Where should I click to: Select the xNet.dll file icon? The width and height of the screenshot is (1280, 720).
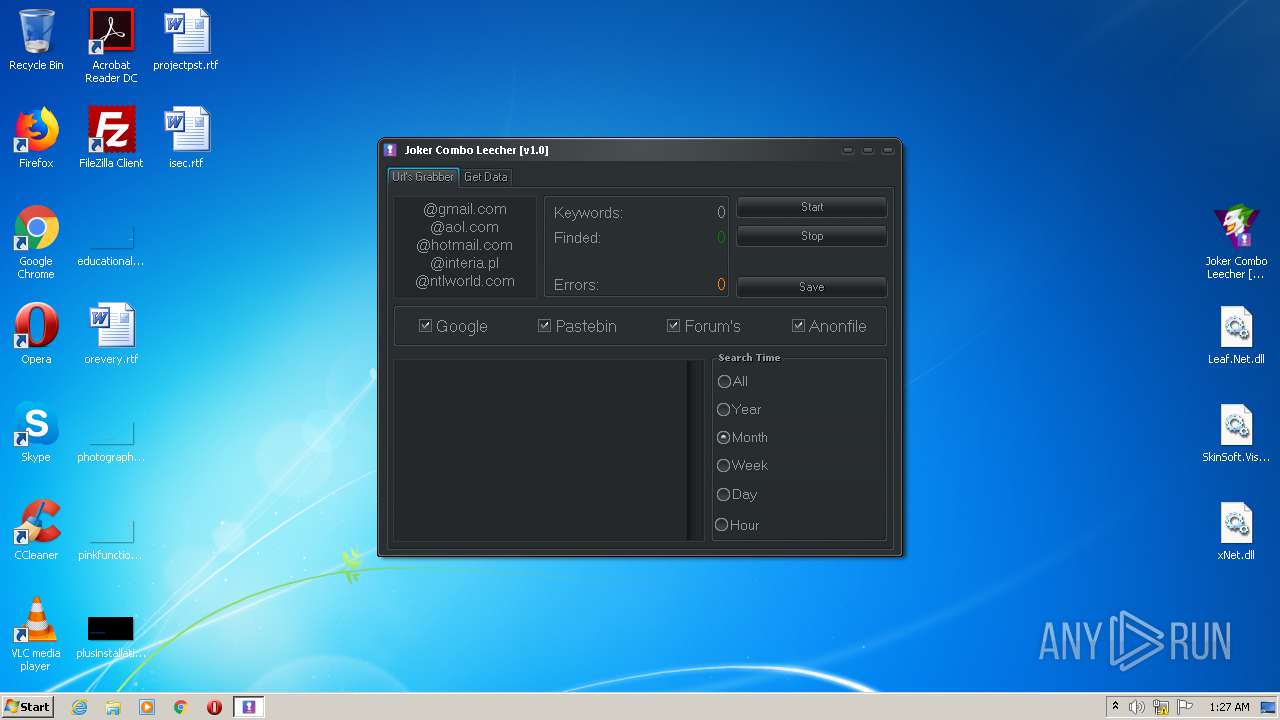[1236, 530]
